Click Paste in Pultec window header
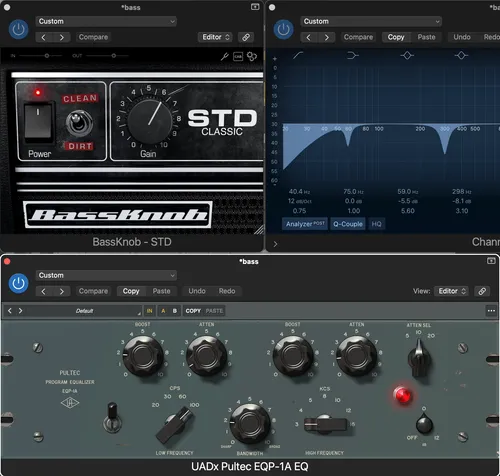500x476 pixels. [161, 291]
